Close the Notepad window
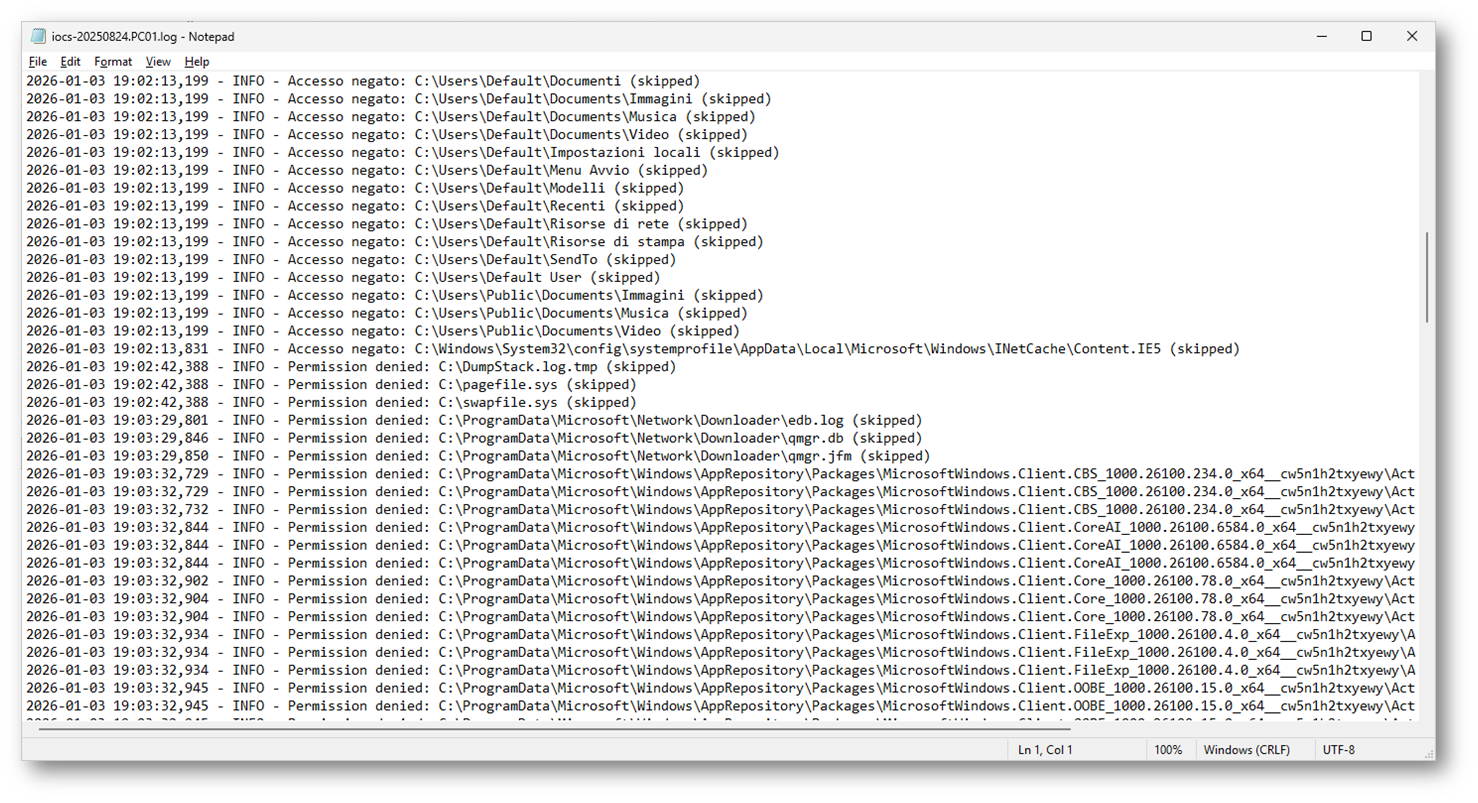This screenshot has width=1478, height=803. pyautogui.click(x=1412, y=36)
